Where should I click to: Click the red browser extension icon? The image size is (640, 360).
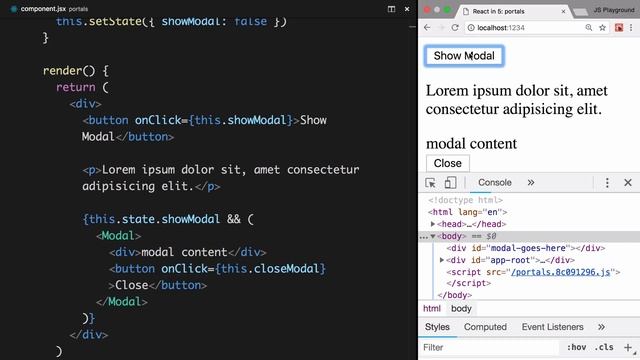click(x=619, y=28)
